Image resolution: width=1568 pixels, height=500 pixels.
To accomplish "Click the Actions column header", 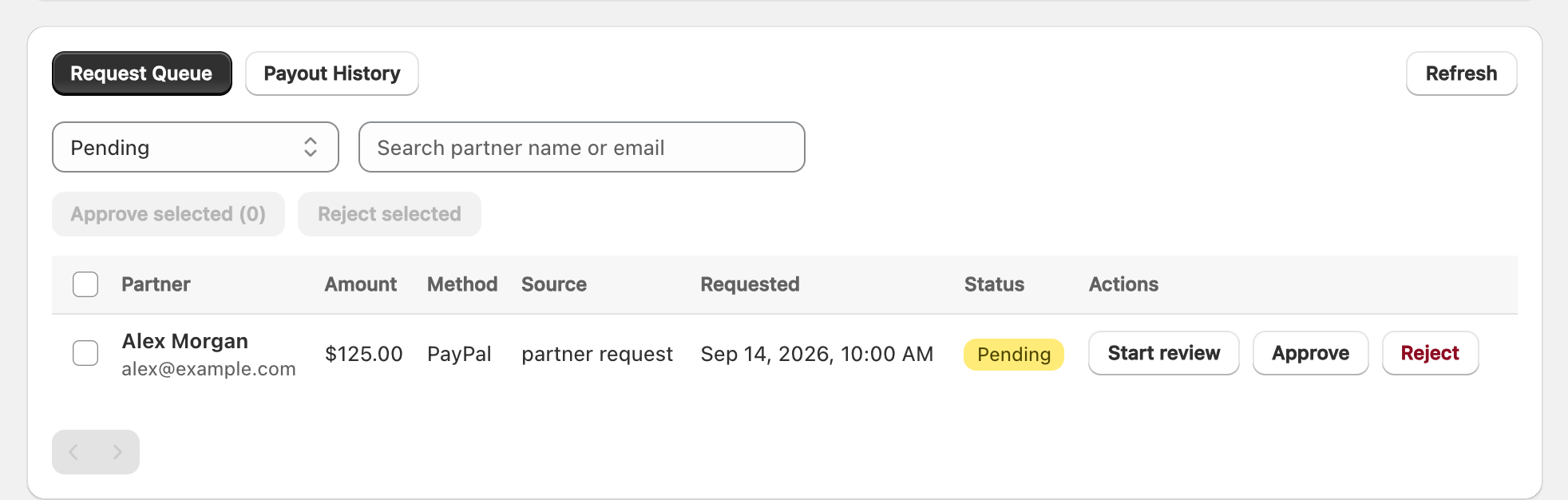I will [1123, 284].
